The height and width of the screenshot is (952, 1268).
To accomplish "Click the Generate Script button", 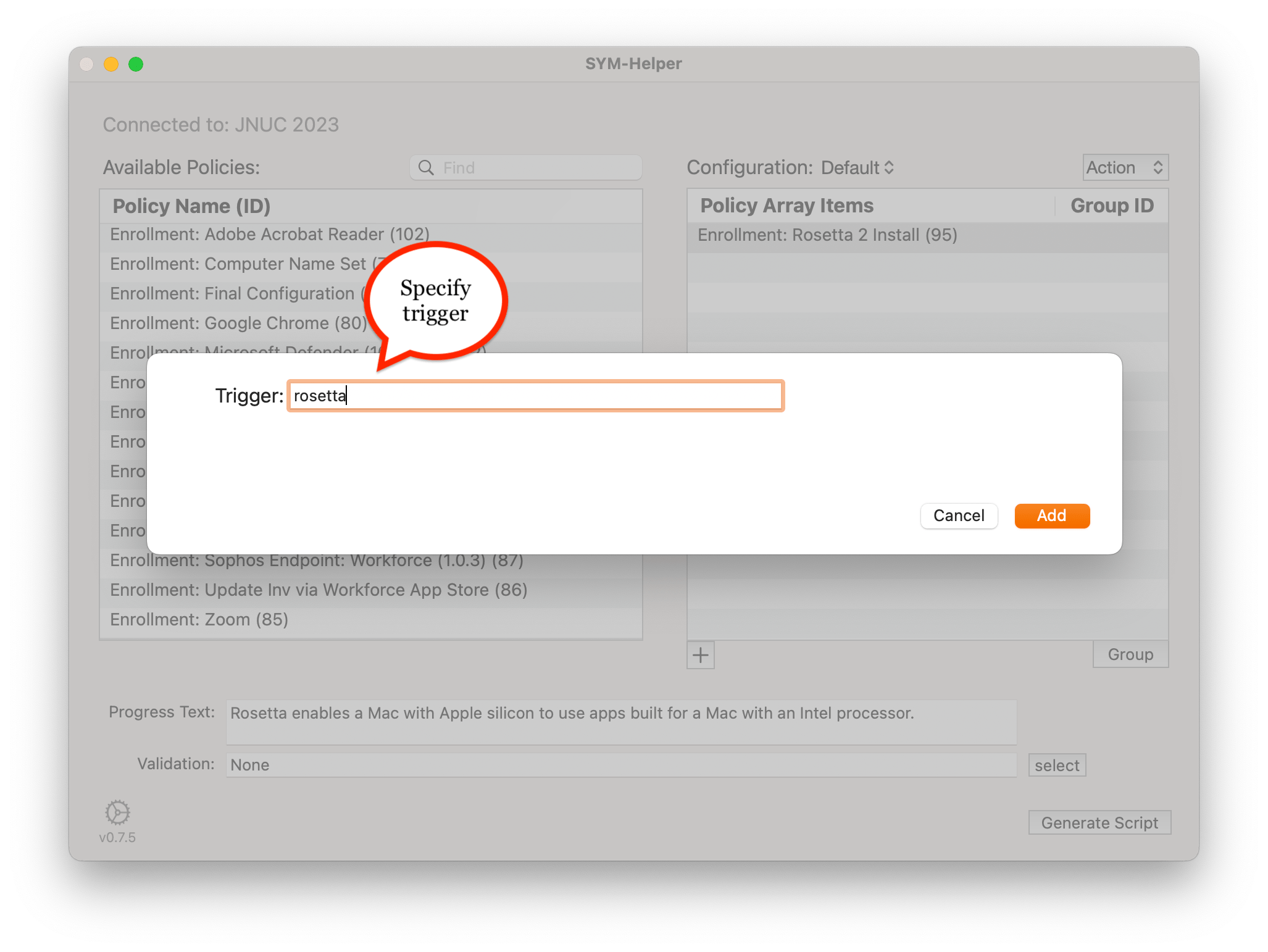I will (1099, 823).
